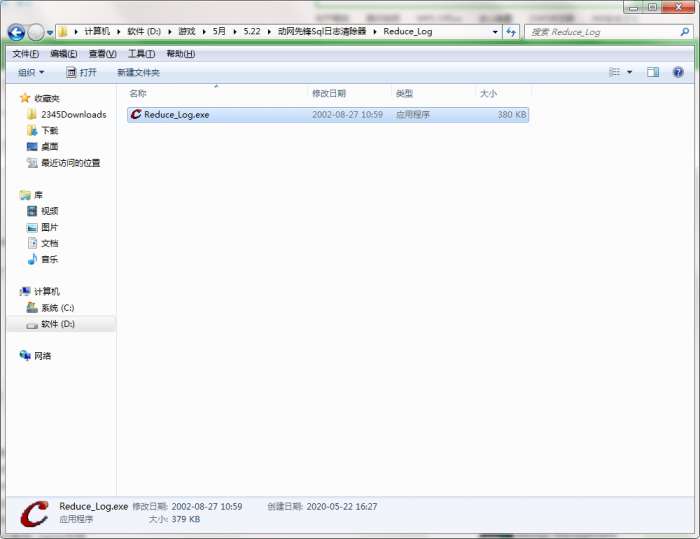The height and width of the screenshot is (539, 700).
Task: Expand the arrow after 5.22 in breadcrumb
Action: point(269,32)
